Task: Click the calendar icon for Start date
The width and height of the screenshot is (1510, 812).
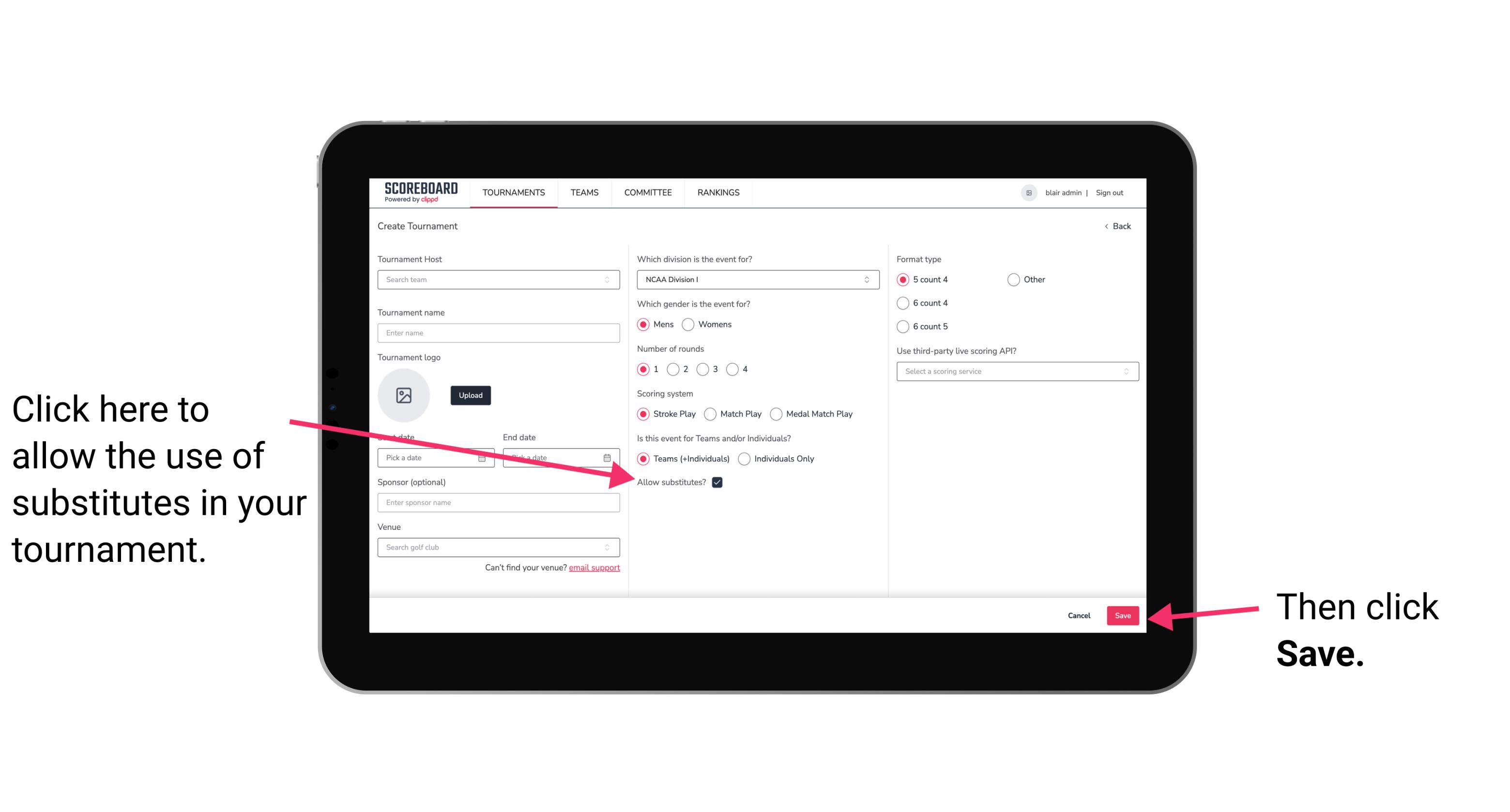Action: coord(484,457)
